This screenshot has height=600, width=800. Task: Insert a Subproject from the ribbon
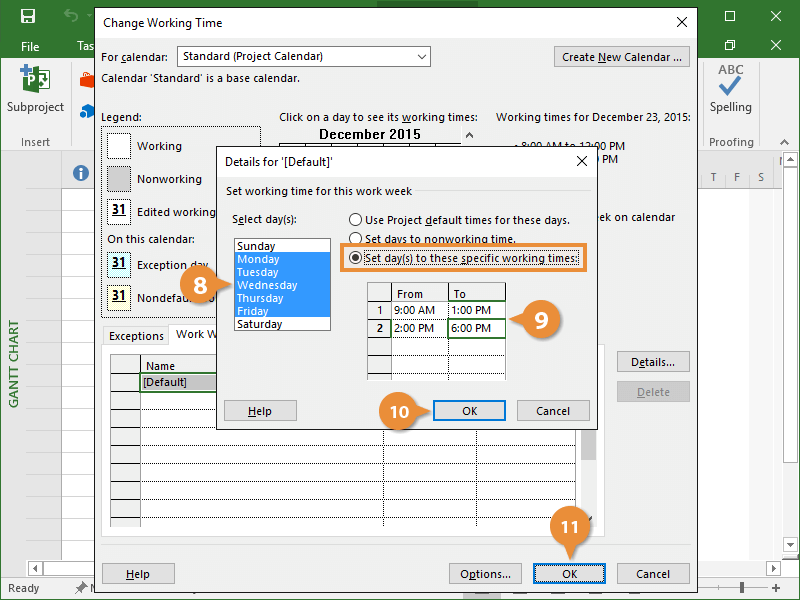[x=35, y=90]
